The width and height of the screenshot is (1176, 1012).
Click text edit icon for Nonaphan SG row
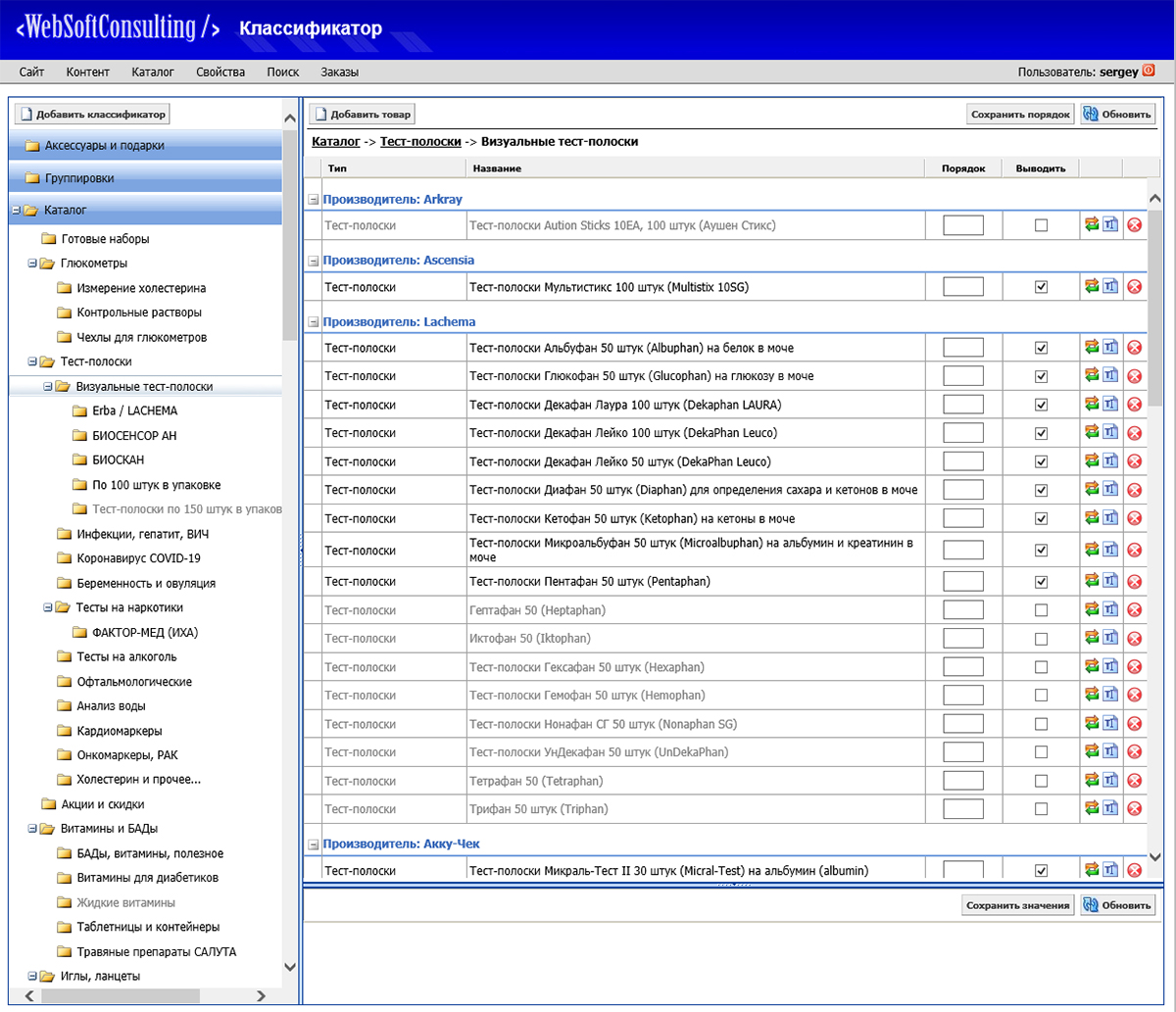1110,723
